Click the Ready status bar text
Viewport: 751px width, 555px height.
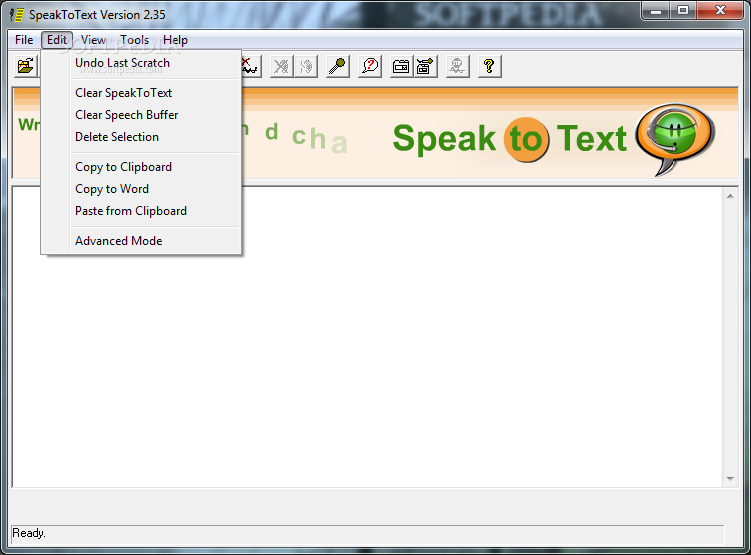[29, 533]
